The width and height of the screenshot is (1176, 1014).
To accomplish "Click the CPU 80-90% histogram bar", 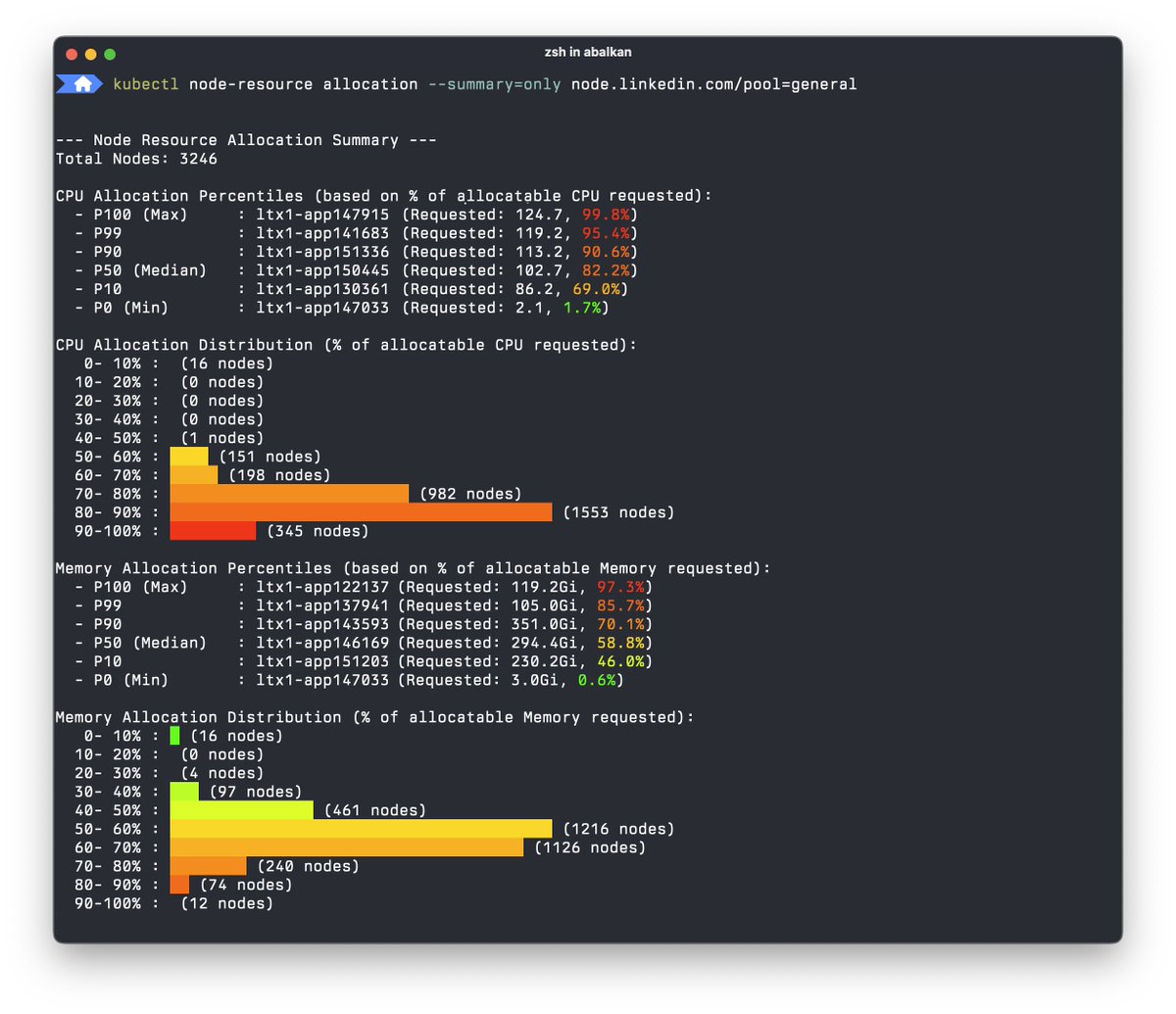I will click(361, 512).
